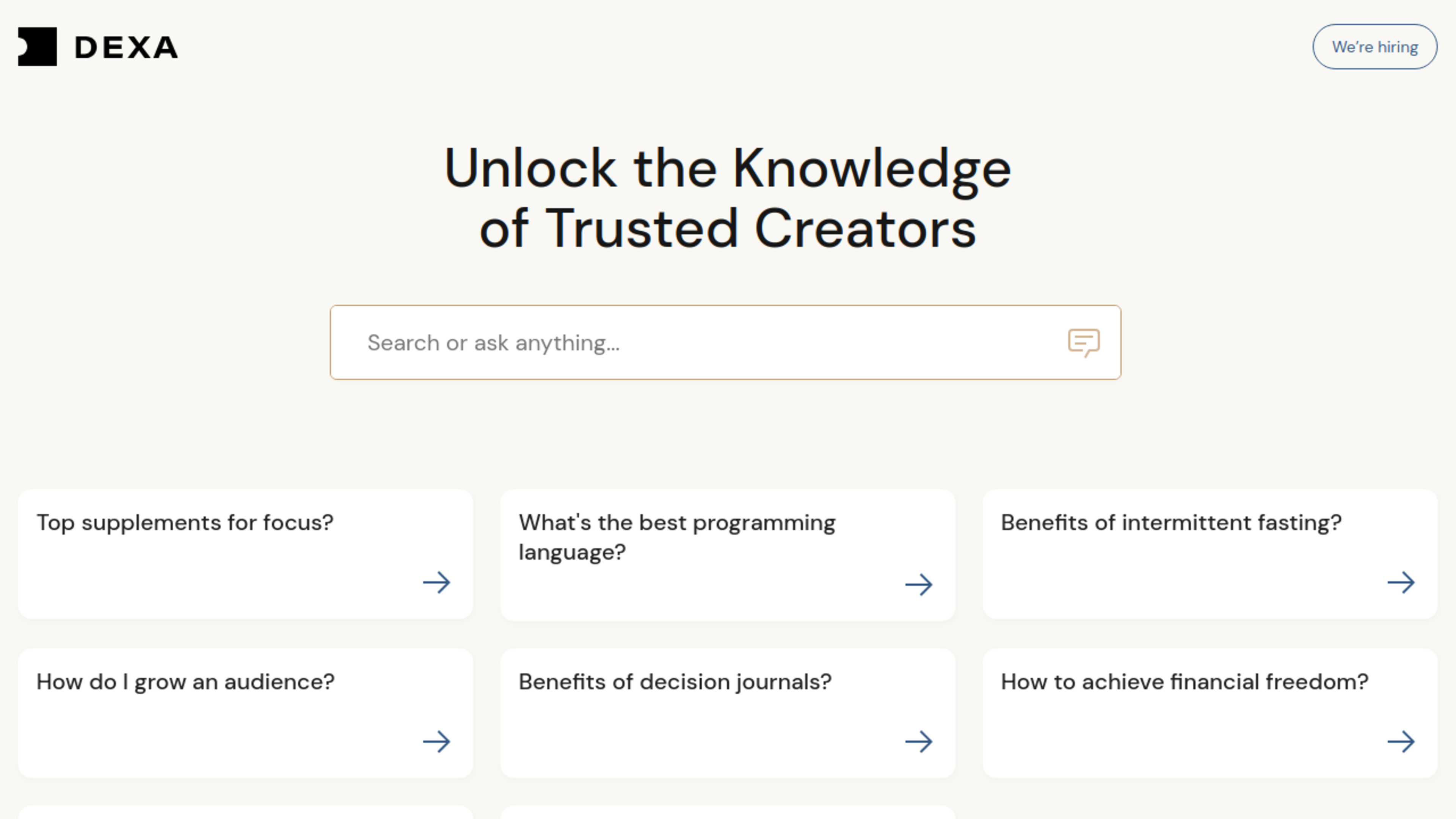Select What's the best programming language question
Image resolution: width=1456 pixels, height=819 pixels.
coord(677,538)
